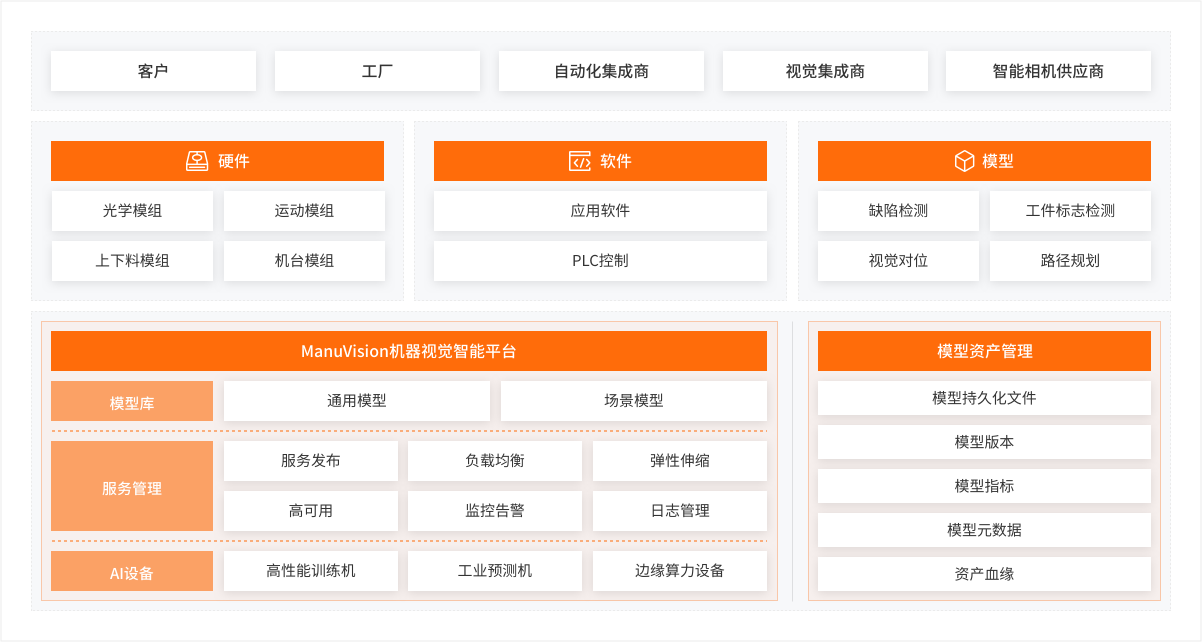Click the 高性能训练机 box

311,571
